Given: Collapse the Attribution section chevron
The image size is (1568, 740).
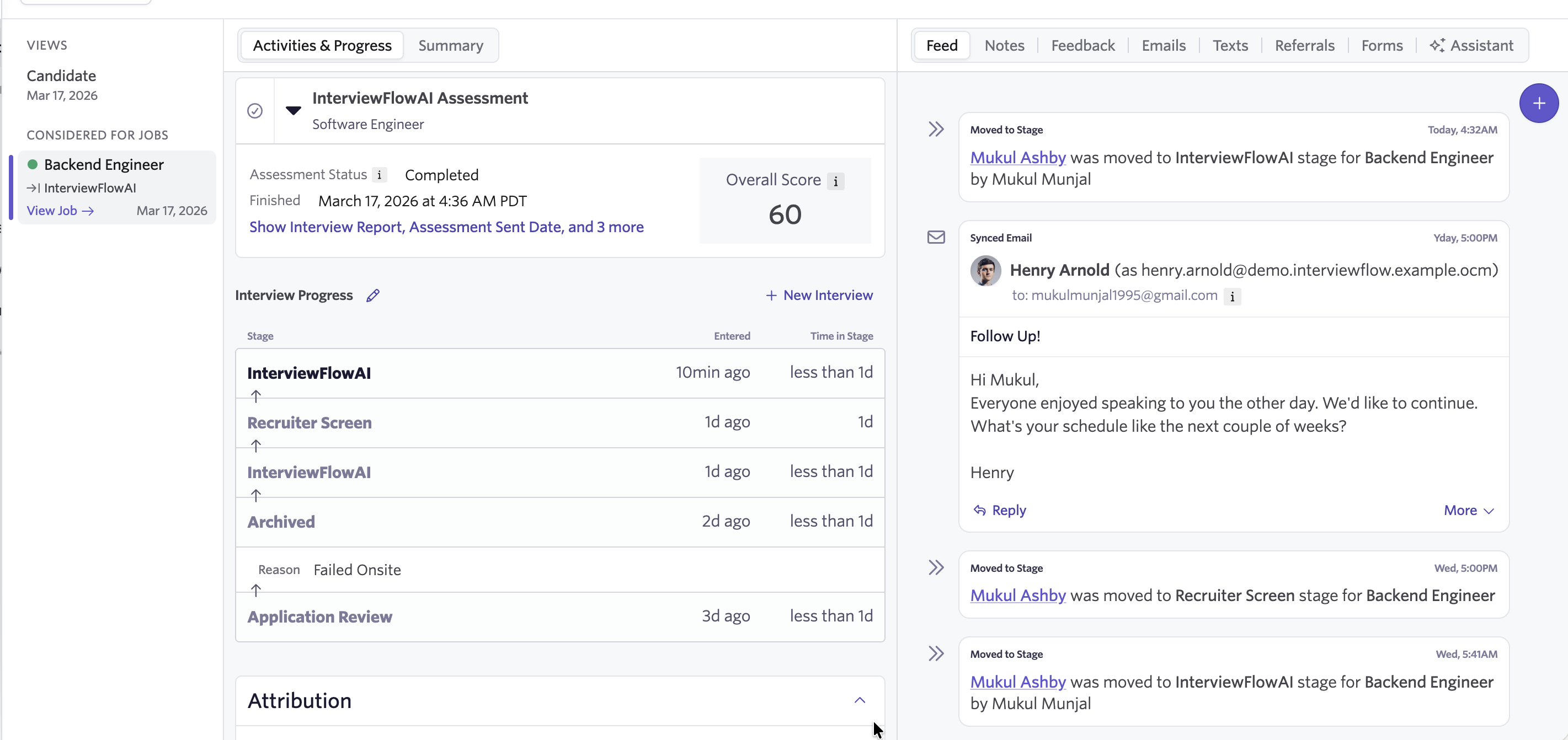Looking at the screenshot, I should (x=859, y=700).
